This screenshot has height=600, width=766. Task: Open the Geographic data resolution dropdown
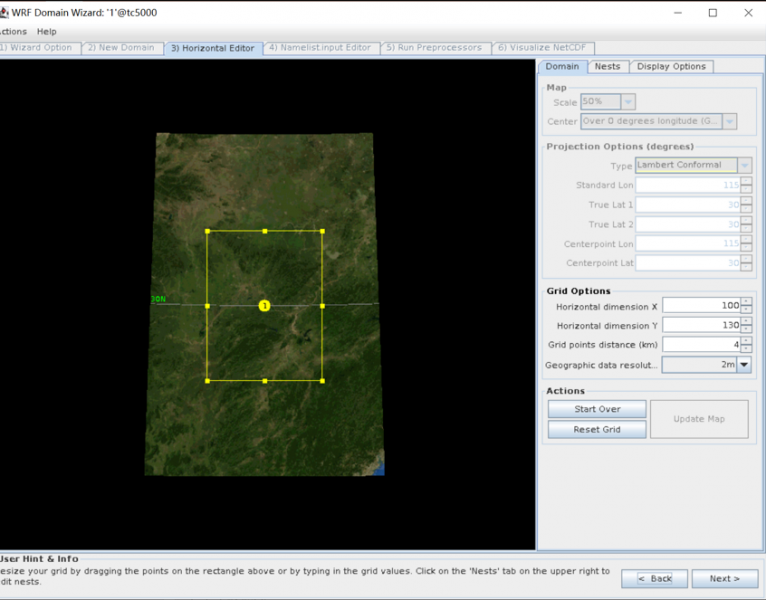744,365
